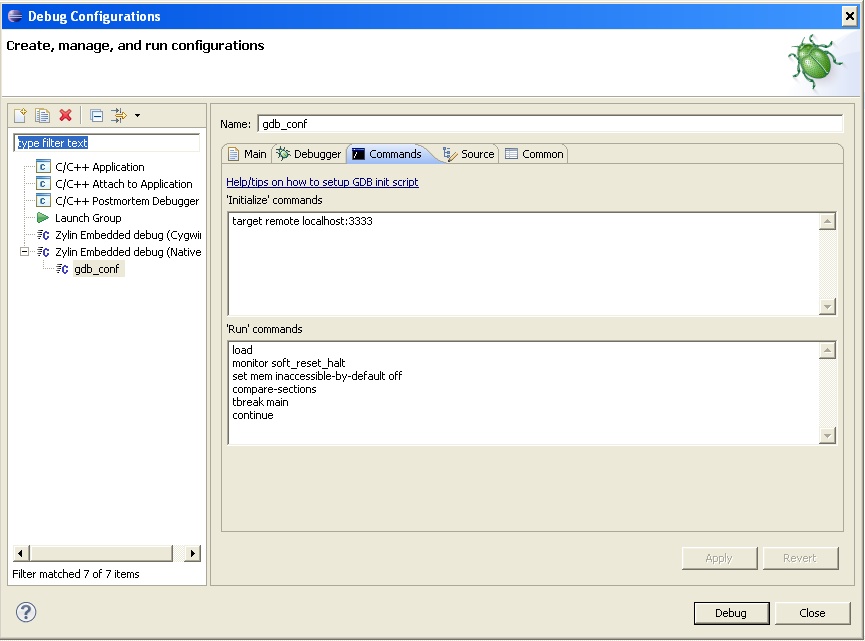Open the Common tab

coord(534,154)
